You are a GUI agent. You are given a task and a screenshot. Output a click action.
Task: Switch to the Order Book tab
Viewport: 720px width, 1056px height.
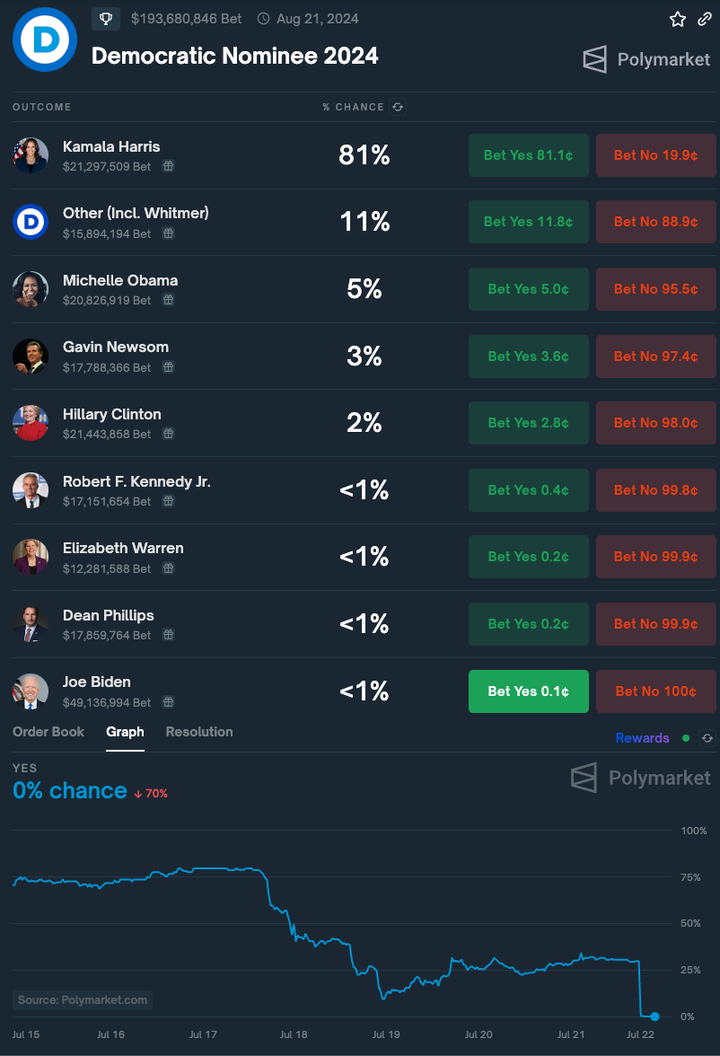pyautogui.click(x=48, y=732)
